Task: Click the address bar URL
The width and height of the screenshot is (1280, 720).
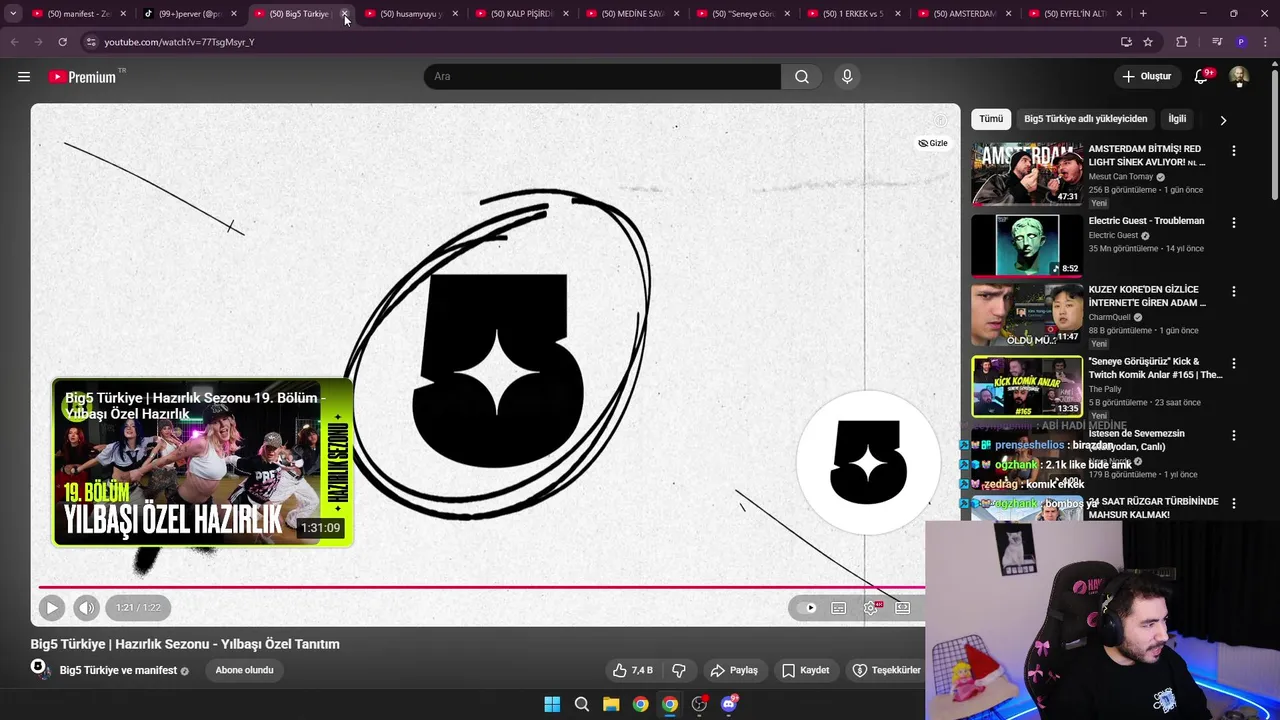Action: tap(179, 42)
